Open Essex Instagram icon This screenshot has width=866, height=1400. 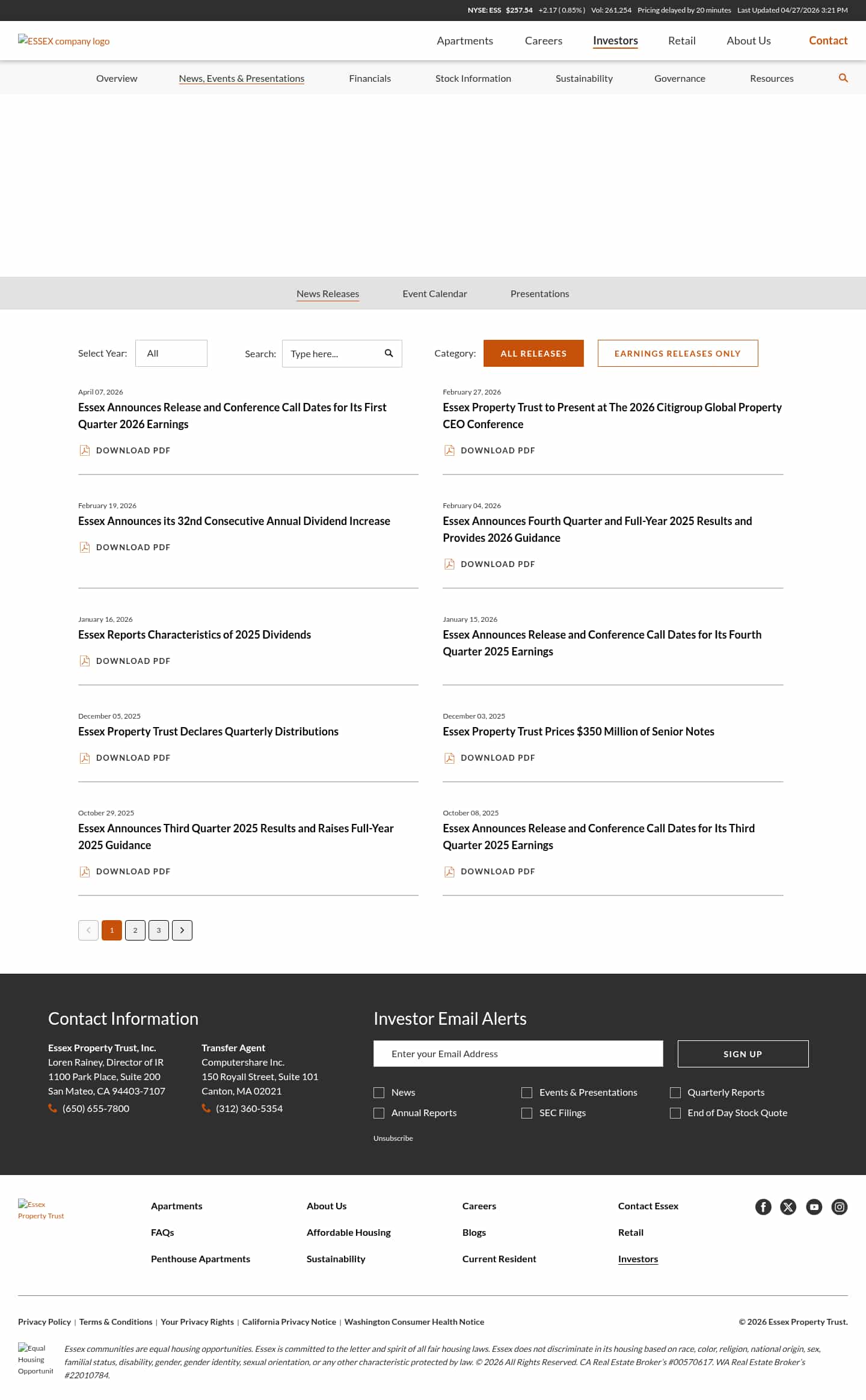pyautogui.click(x=840, y=1207)
